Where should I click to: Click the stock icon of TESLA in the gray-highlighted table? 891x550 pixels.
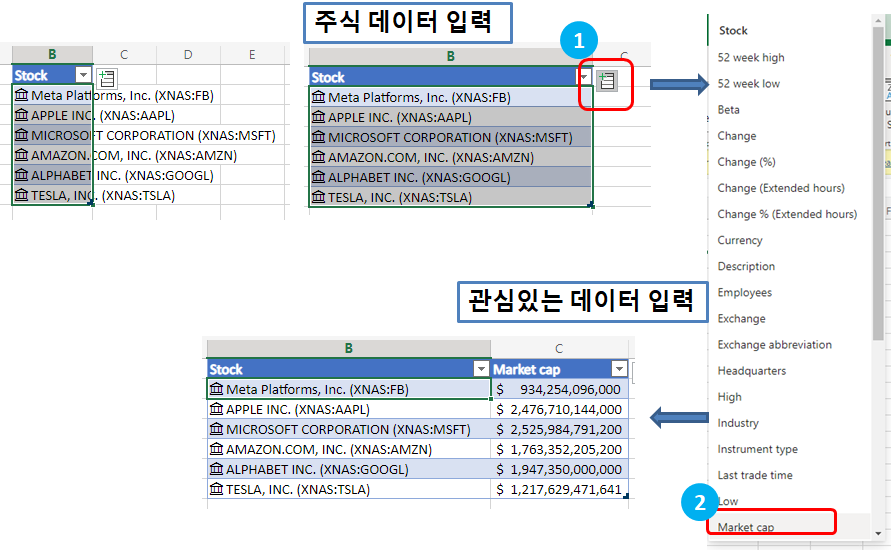[x=319, y=197]
